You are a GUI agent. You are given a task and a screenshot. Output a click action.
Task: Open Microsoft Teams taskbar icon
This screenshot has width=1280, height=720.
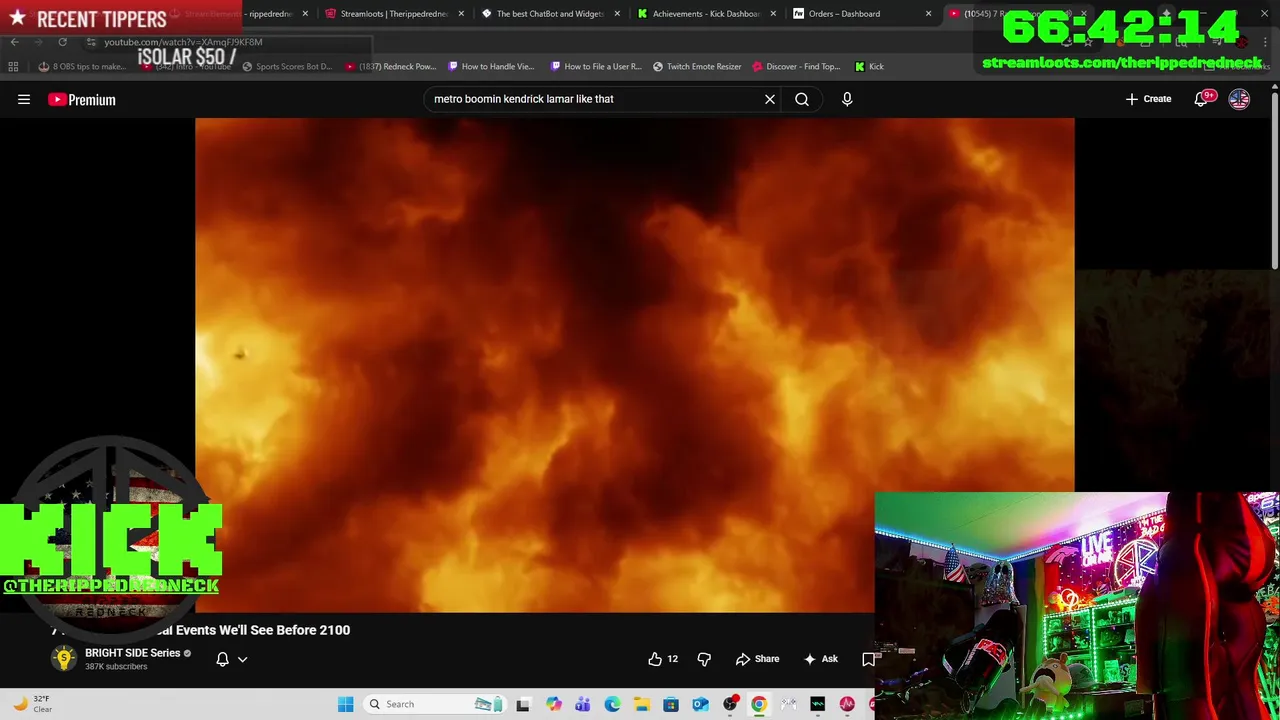pos(583,704)
